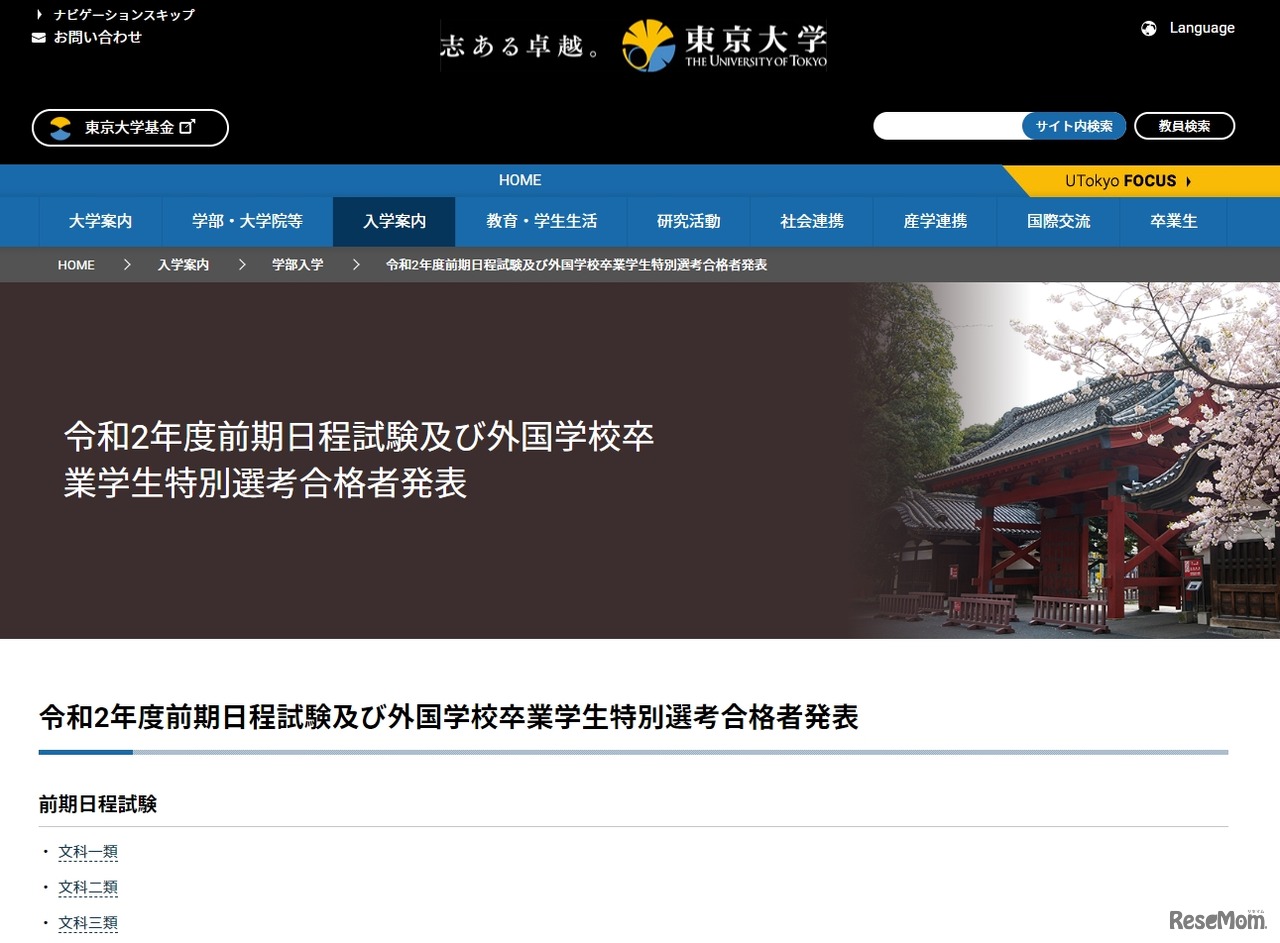Click the 学部入学 breadcrumb link
The image size is (1280, 943).
[x=297, y=264]
